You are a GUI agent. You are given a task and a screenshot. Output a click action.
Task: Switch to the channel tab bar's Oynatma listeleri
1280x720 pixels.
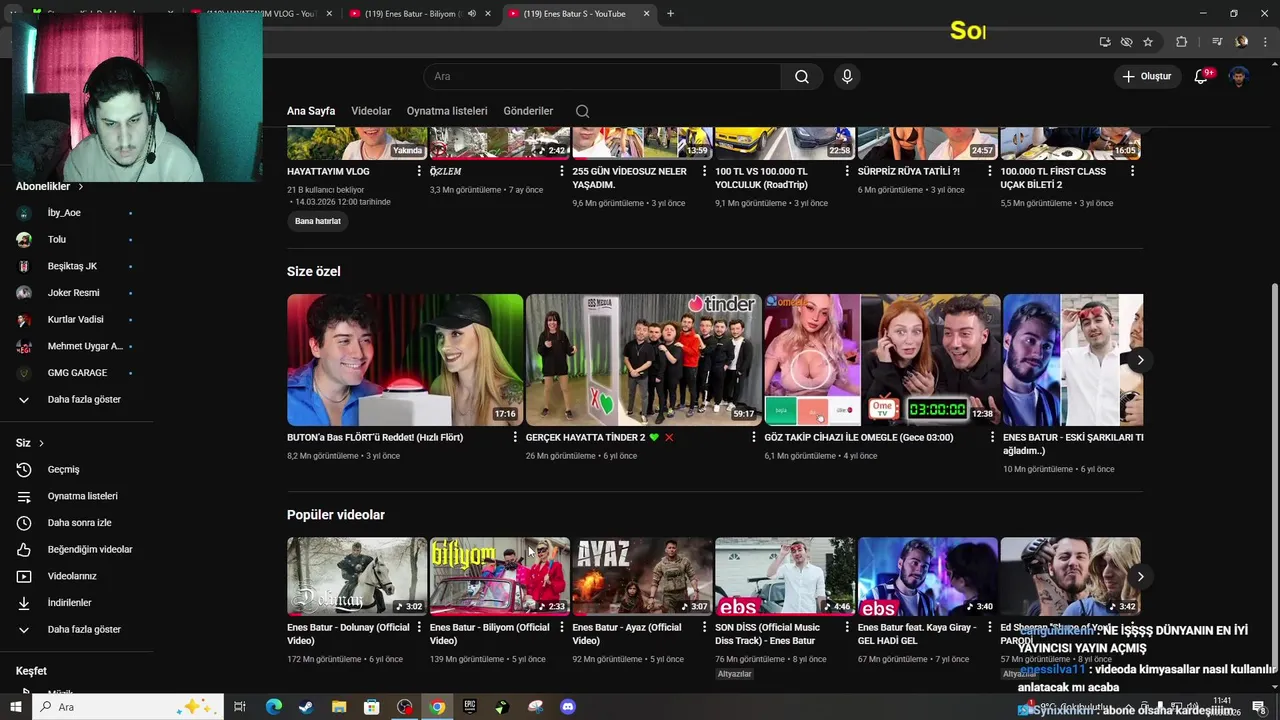(x=447, y=111)
